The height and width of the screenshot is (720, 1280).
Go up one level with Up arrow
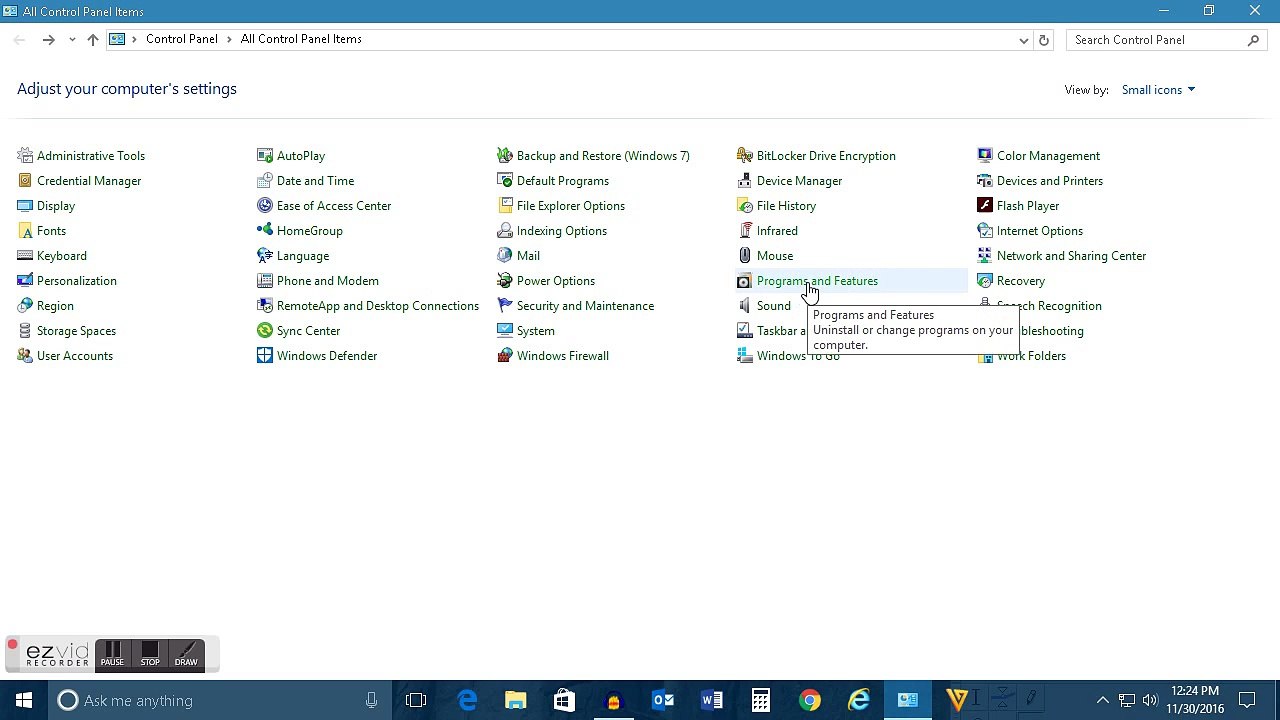click(93, 40)
